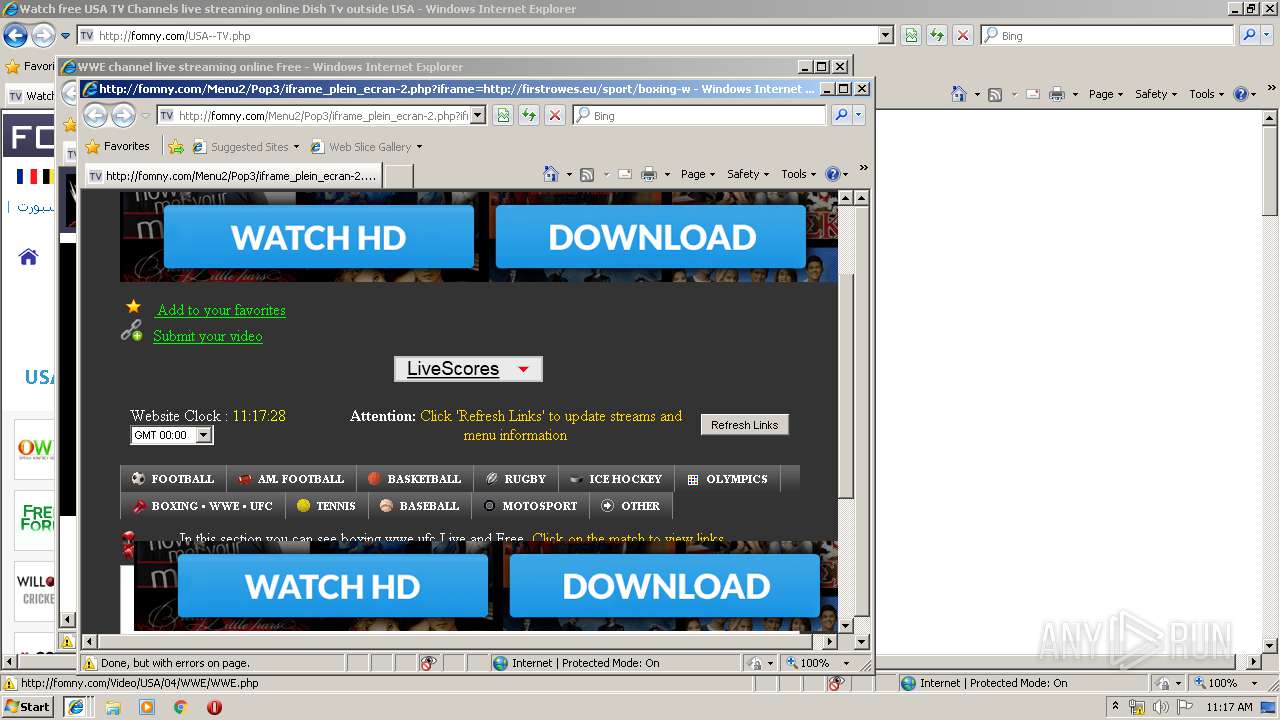Open Page menu in the main window
This screenshot has height=720, width=1280.
(x=1105, y=94)
